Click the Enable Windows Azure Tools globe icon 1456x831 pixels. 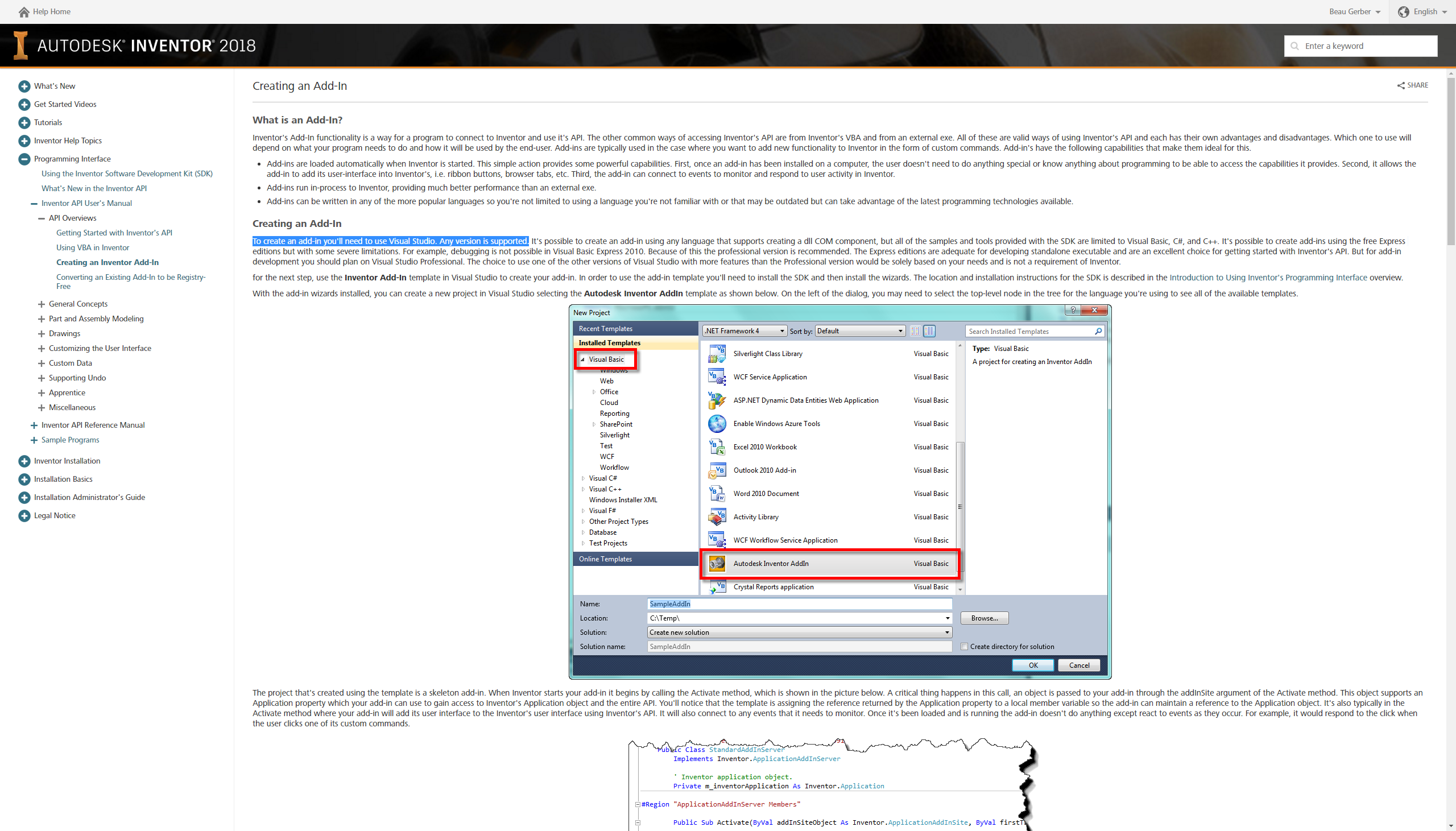click(x=717, y=424)
